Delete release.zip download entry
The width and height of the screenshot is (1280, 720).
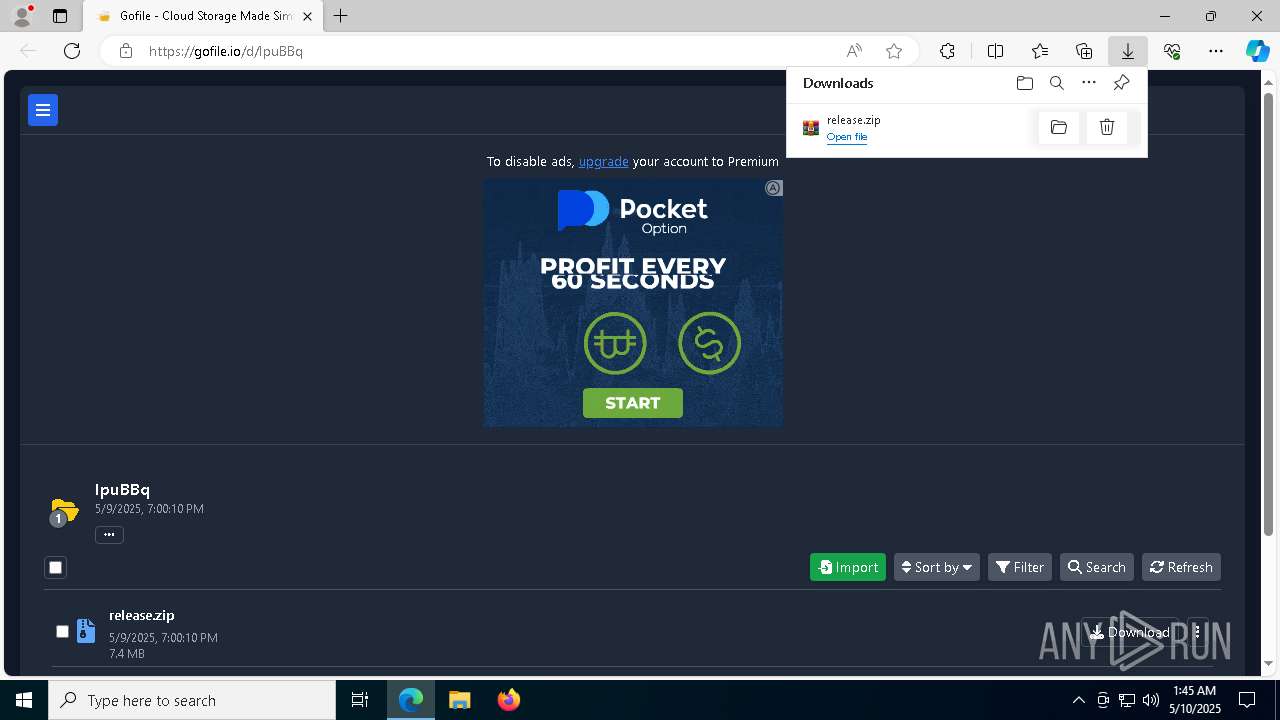[1107, 127]
